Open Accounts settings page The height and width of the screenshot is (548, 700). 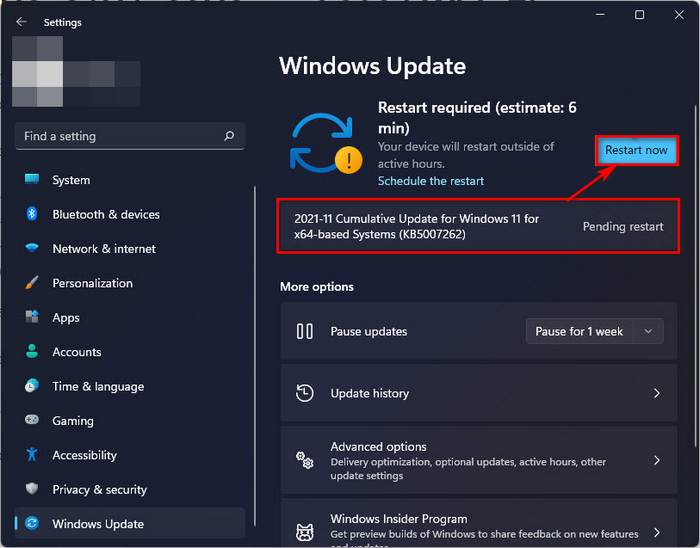(x=130, y=352)
